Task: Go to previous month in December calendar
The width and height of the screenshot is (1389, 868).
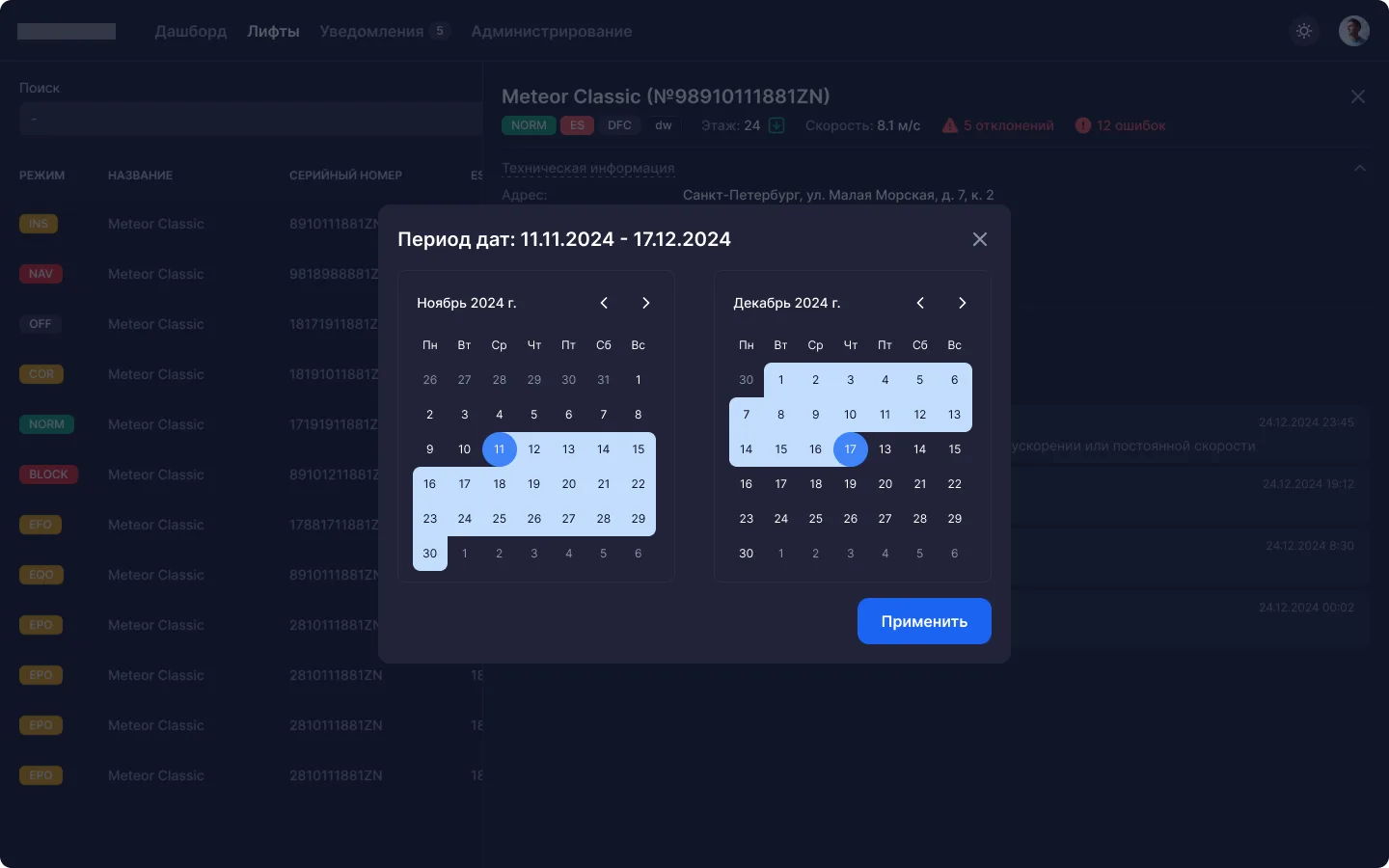Action: coord(920,303)
